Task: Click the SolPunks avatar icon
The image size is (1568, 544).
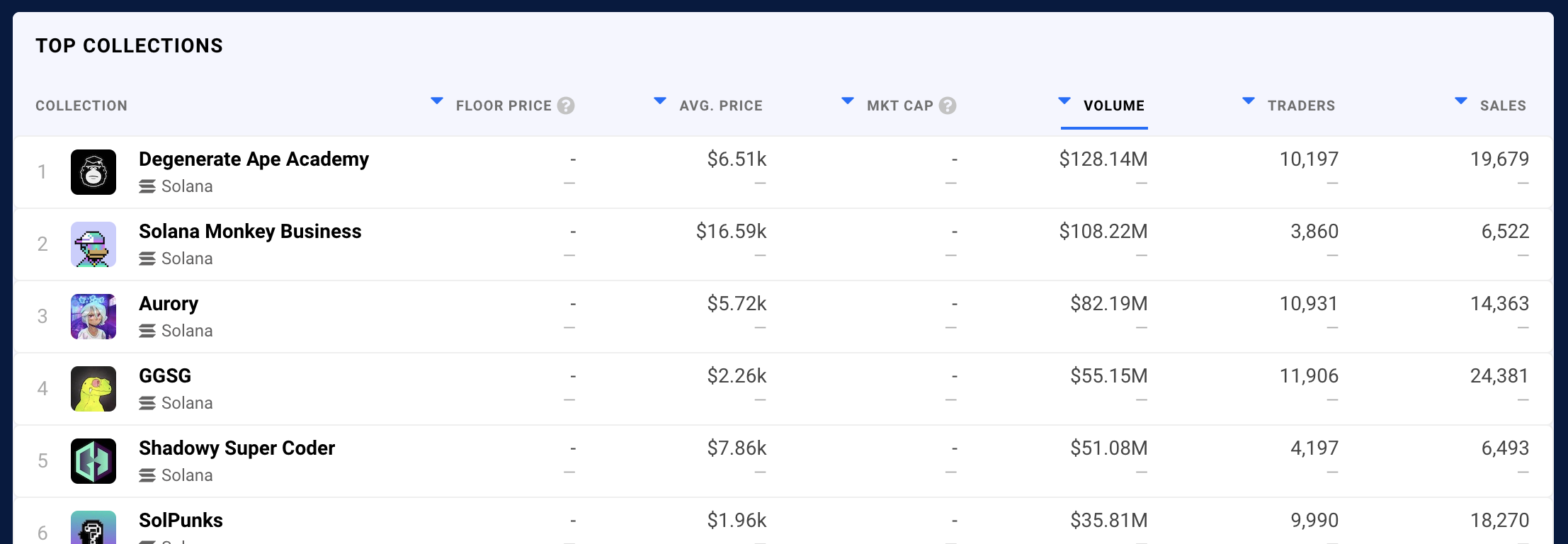Action: point(93,528)
